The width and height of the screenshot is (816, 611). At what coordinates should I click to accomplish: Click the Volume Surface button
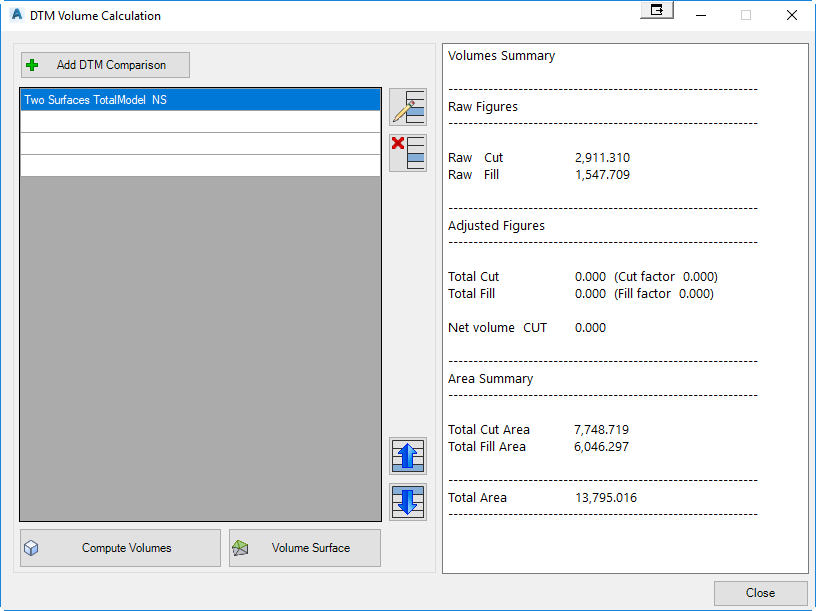(x=304, y=547)
